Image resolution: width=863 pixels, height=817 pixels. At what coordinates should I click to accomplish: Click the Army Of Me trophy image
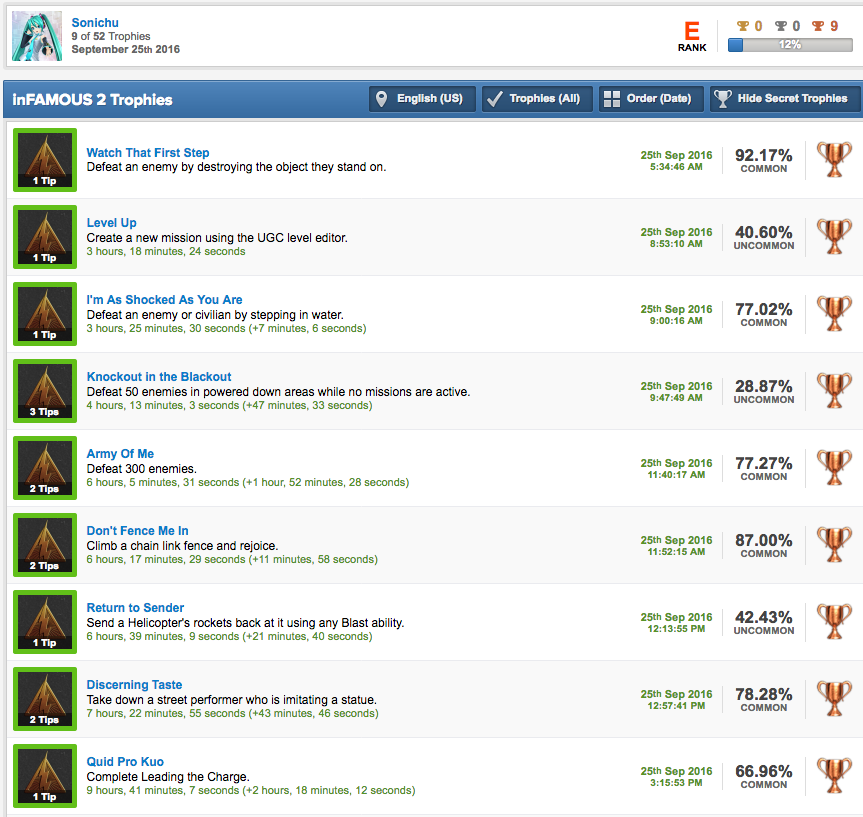pyautogui.click(x=45, y=468)
